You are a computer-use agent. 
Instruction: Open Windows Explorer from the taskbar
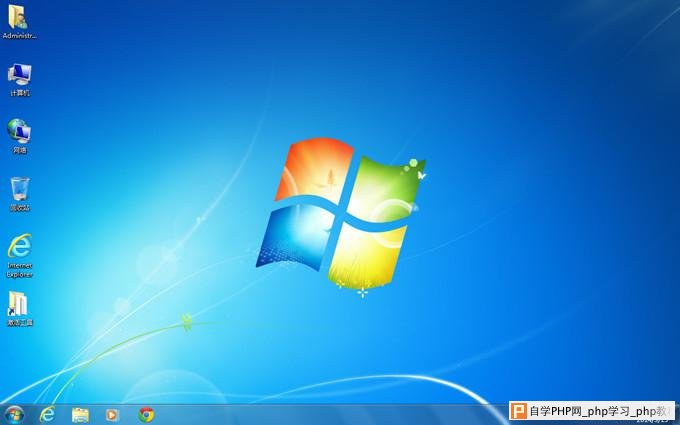click(x=80, y=415)
